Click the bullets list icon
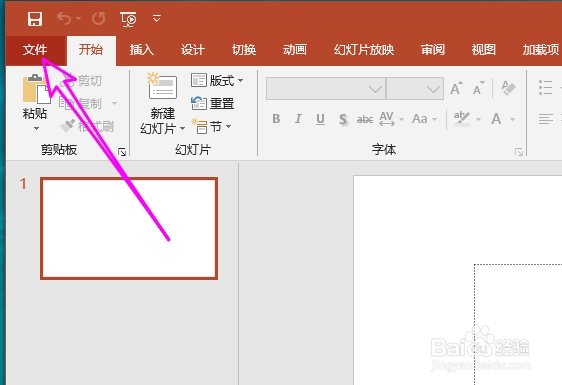562x385 pixels. (x=546, y=87)
